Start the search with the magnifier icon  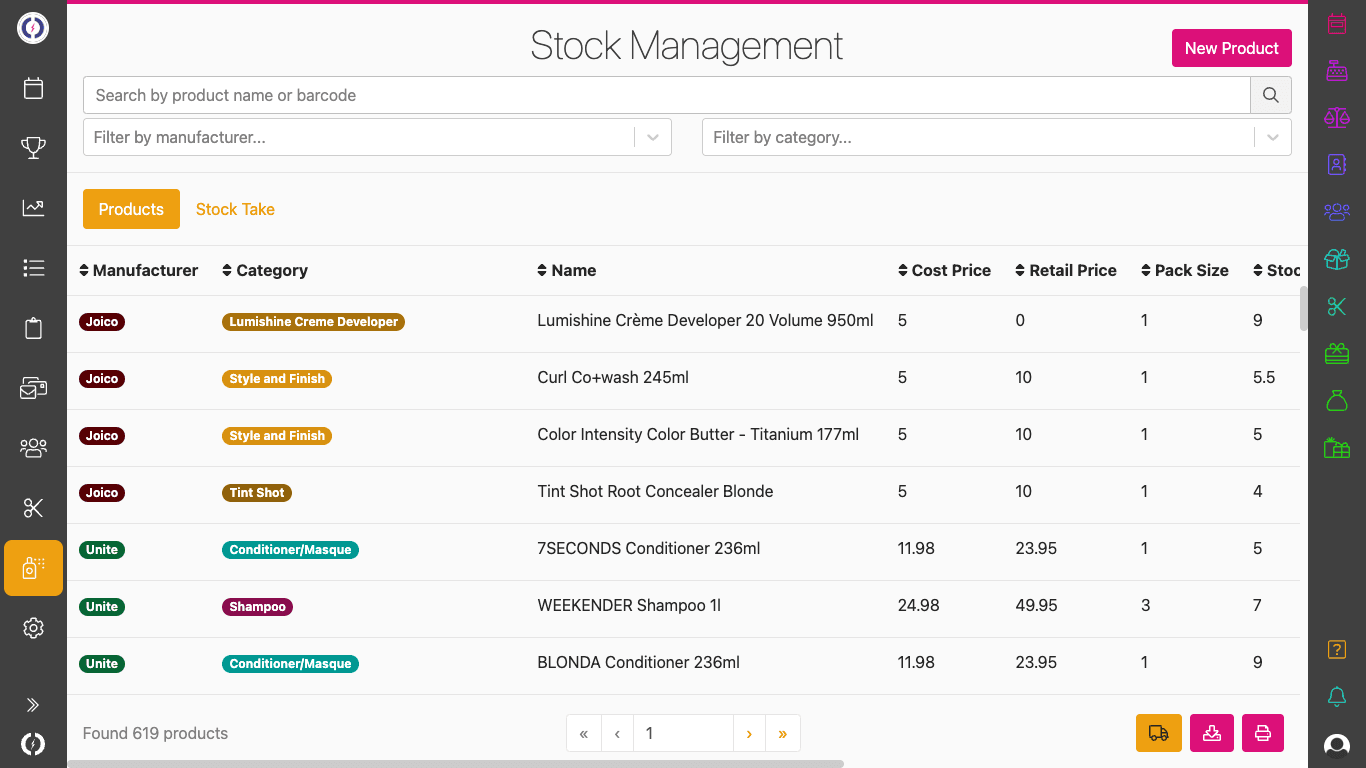pyautogui.click(x=1270, y=94)
